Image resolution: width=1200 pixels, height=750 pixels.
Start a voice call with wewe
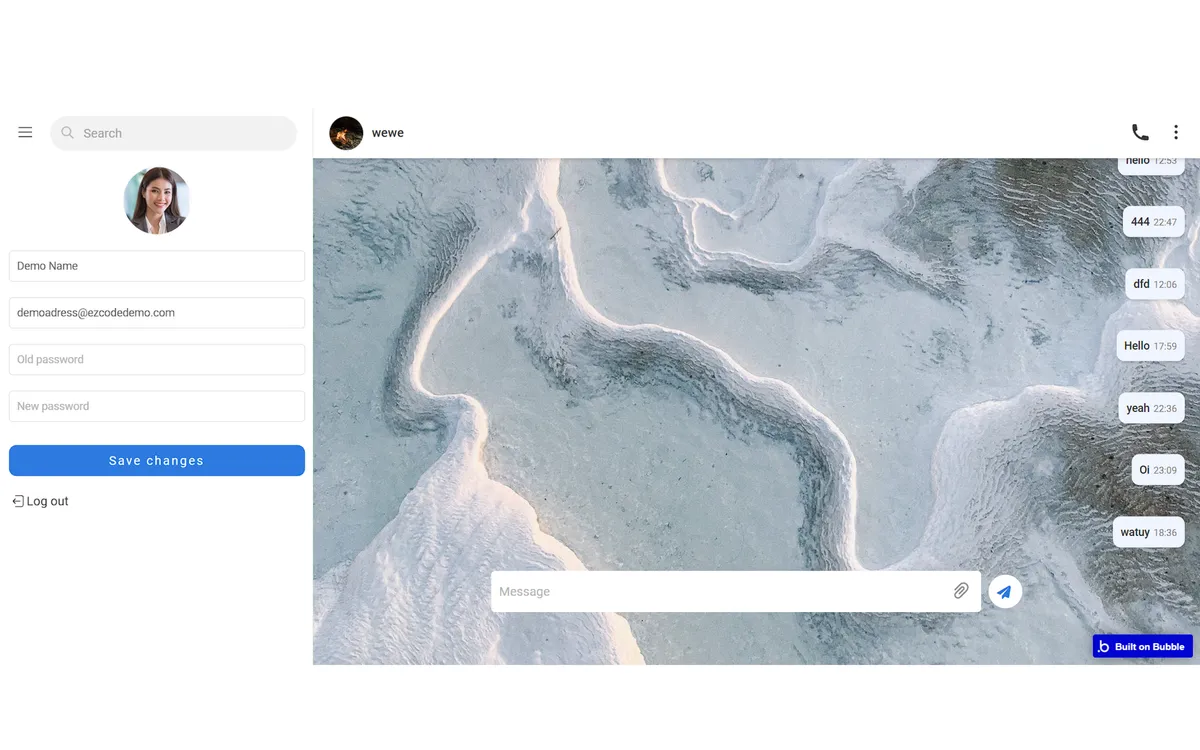pos(1140,132)
